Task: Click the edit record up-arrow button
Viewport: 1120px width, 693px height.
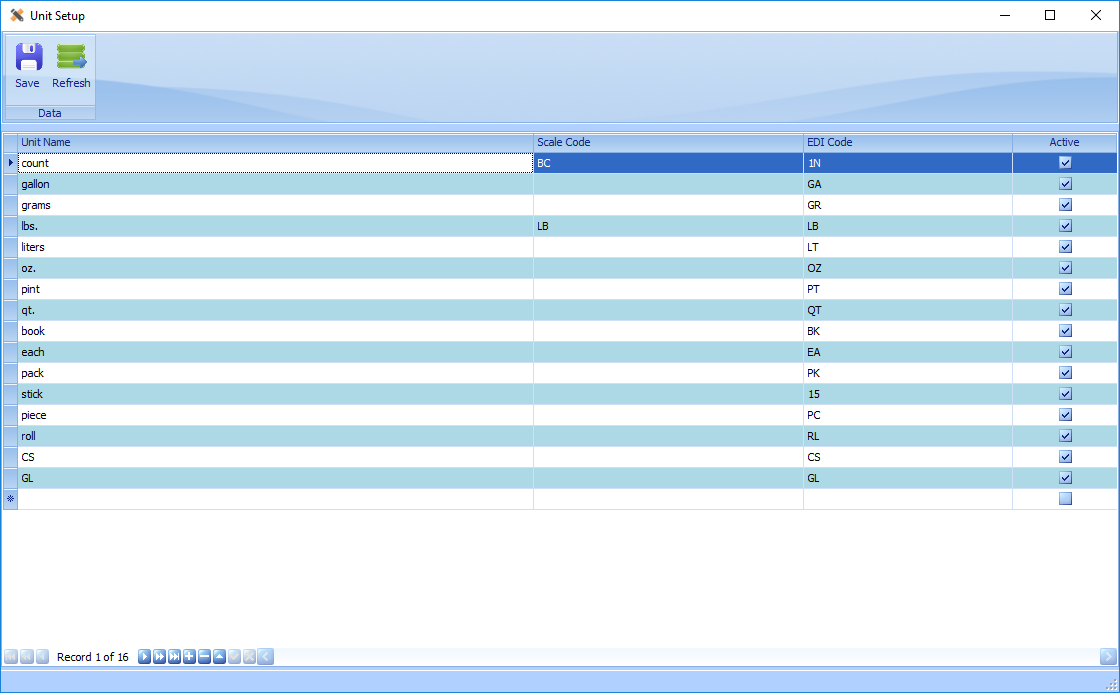Action: point(219,657)
